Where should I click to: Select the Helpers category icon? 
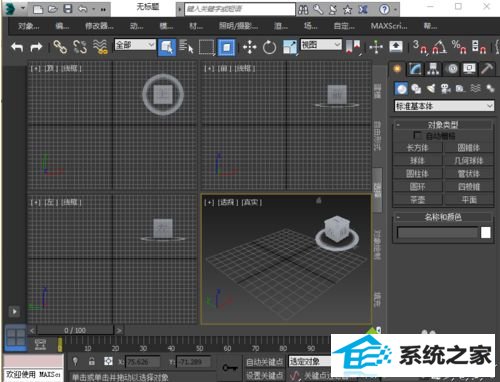click(x=460, y=89)
